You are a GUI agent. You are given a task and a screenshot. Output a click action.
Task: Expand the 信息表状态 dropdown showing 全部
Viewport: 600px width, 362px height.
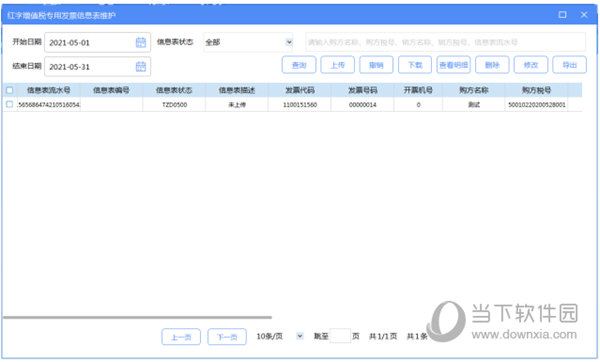click(289, 42)
